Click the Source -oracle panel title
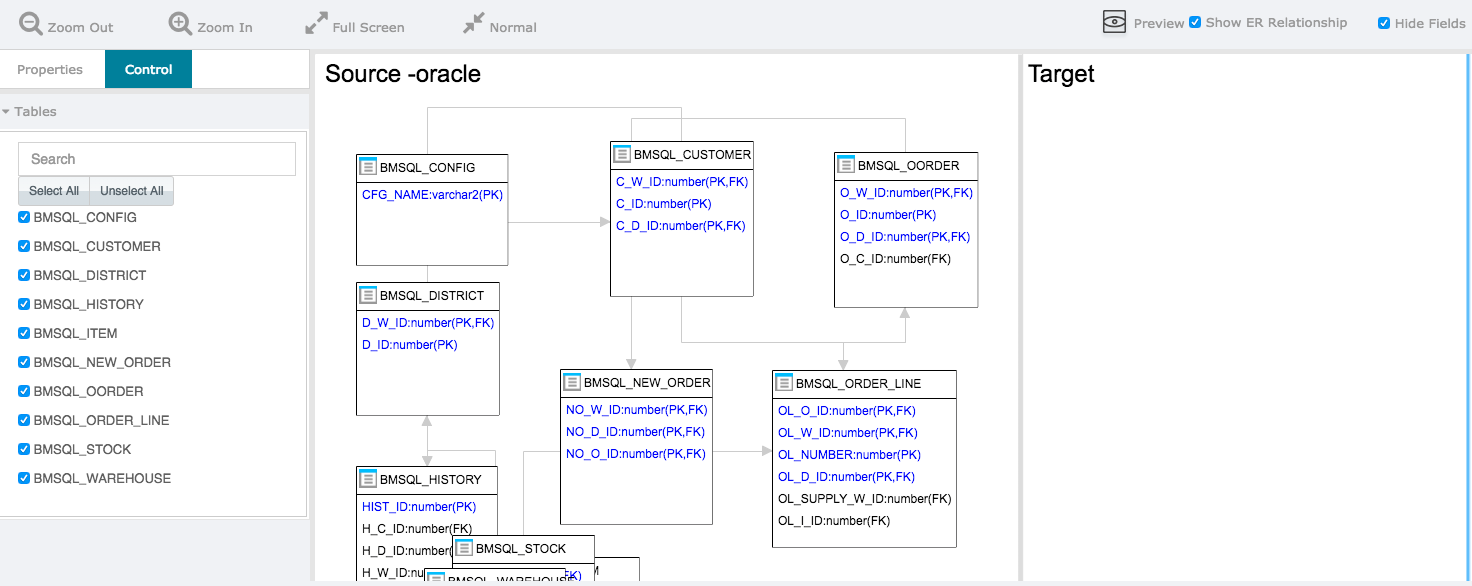The image size is (1472, 586). pyautogui.click(x=403, y=74)
